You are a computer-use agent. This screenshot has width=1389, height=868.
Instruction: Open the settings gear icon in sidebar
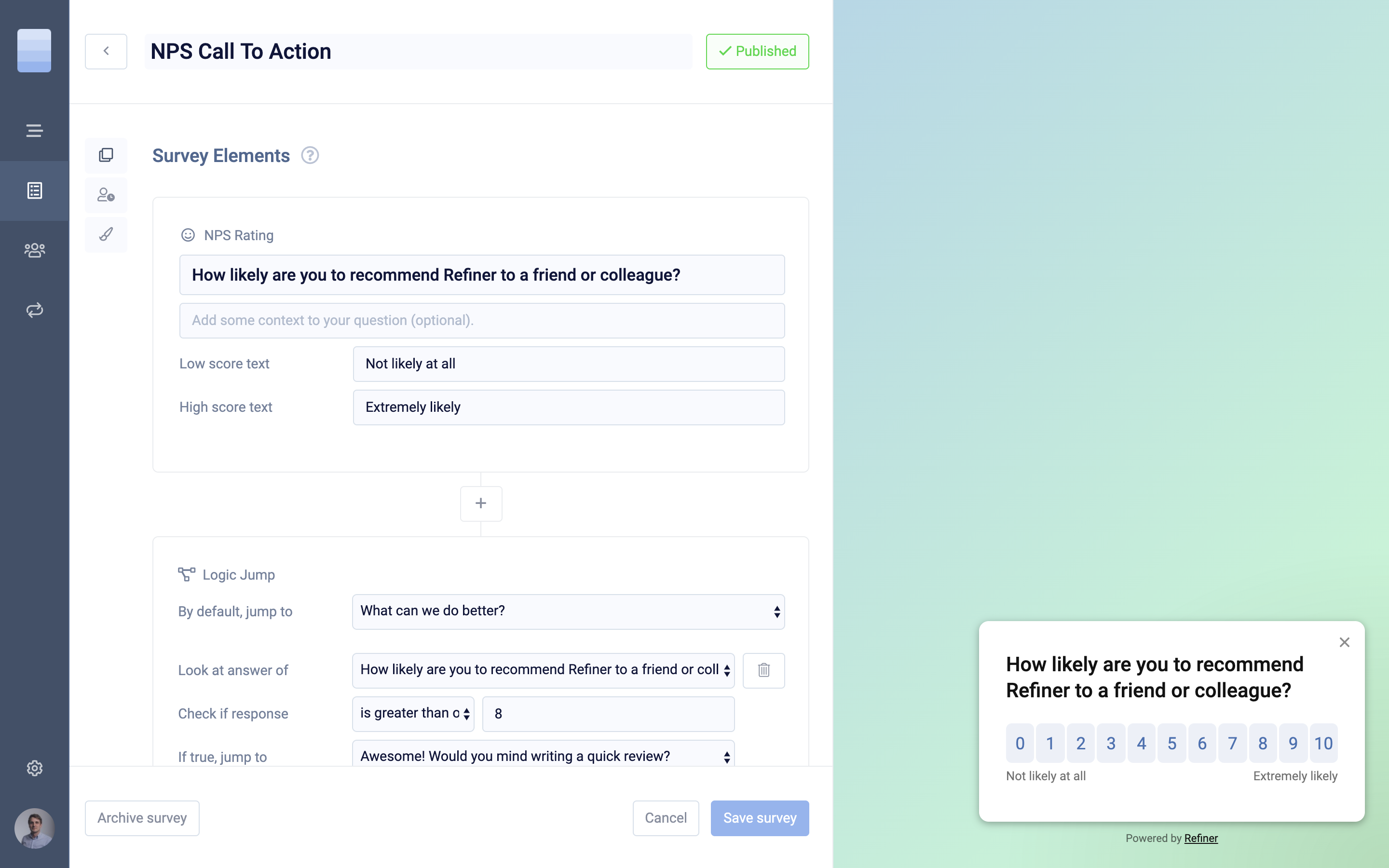[x=34, y=768]
